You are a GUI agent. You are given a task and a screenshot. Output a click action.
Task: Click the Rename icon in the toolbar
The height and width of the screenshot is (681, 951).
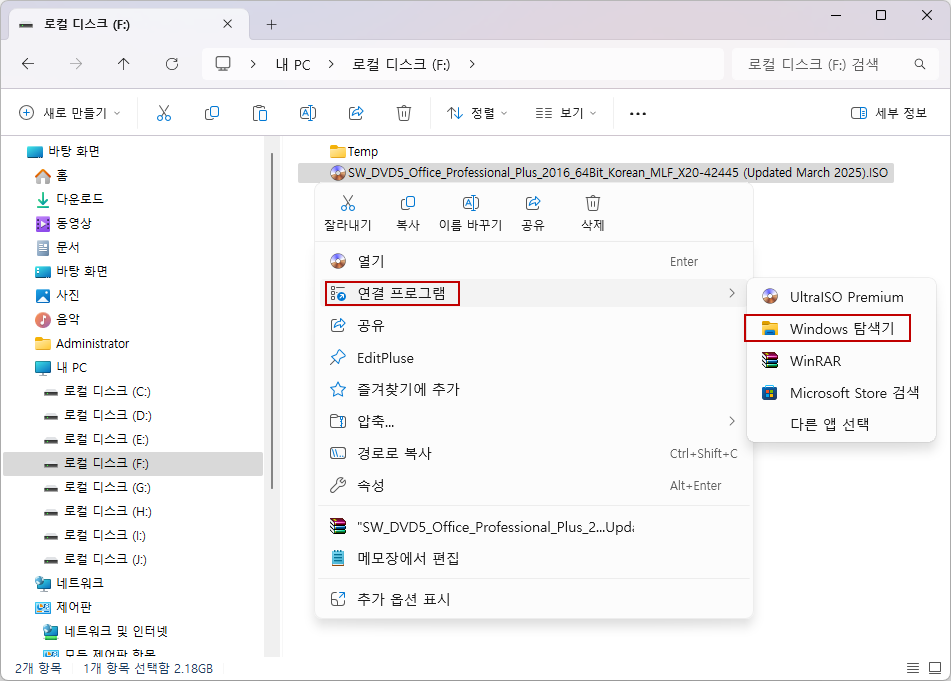click(x=307, y=113)
